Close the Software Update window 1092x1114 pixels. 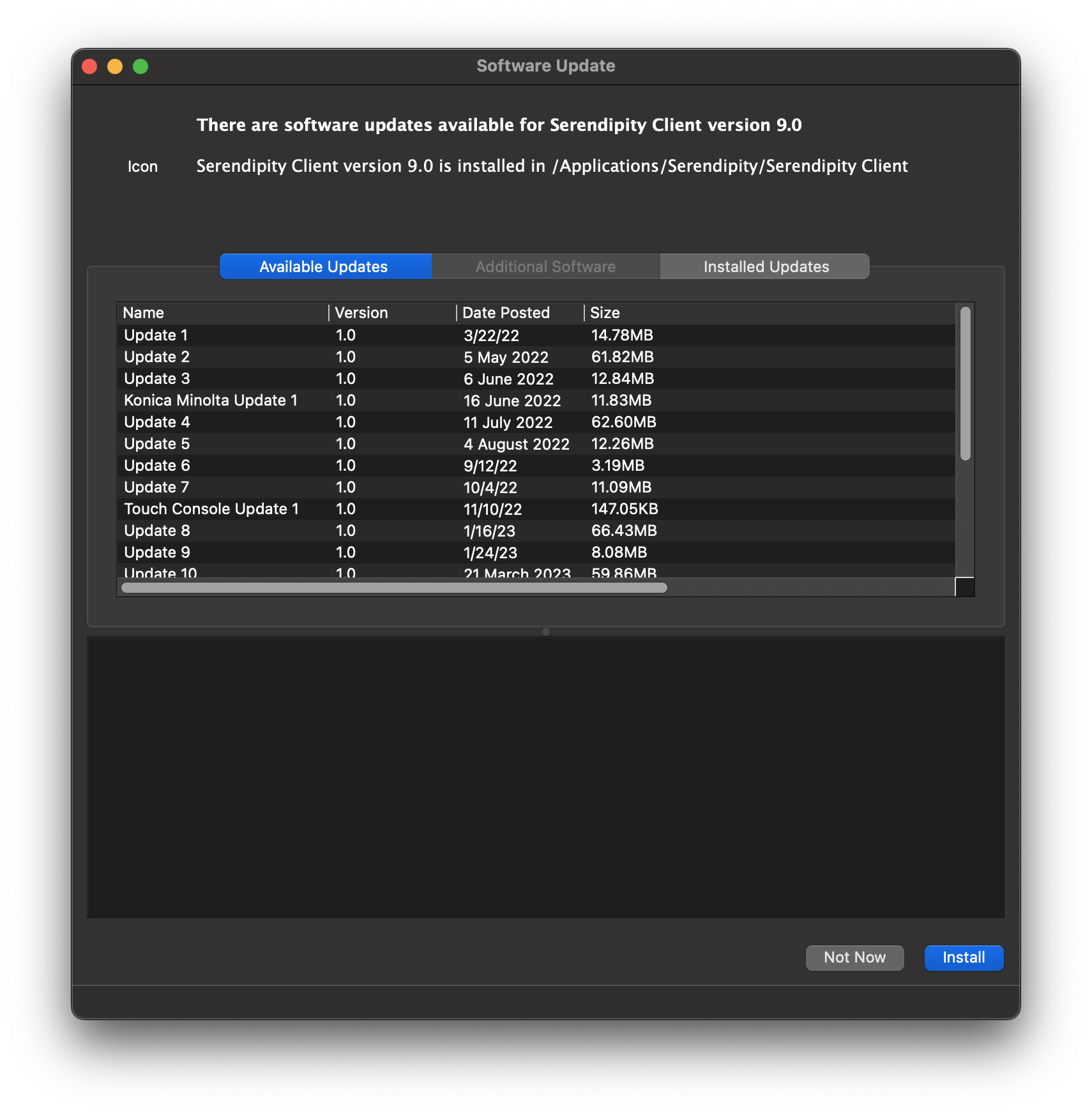pos(89,66)
